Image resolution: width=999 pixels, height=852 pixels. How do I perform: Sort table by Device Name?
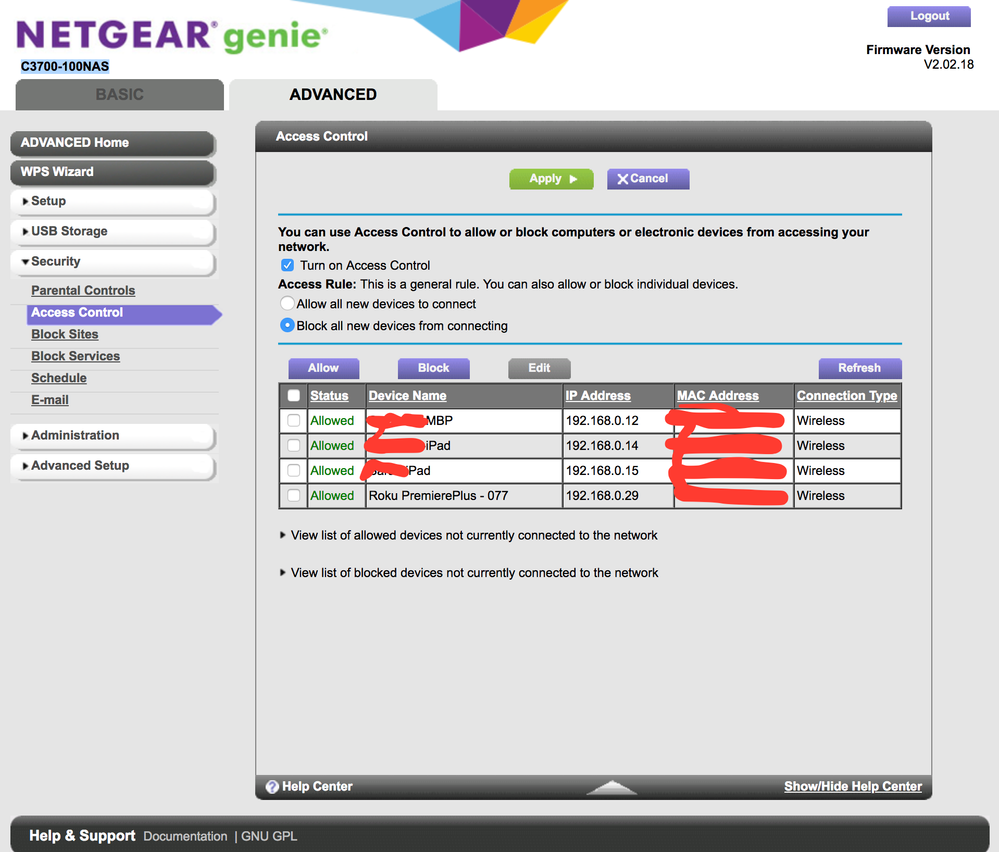tap(408, 396)
